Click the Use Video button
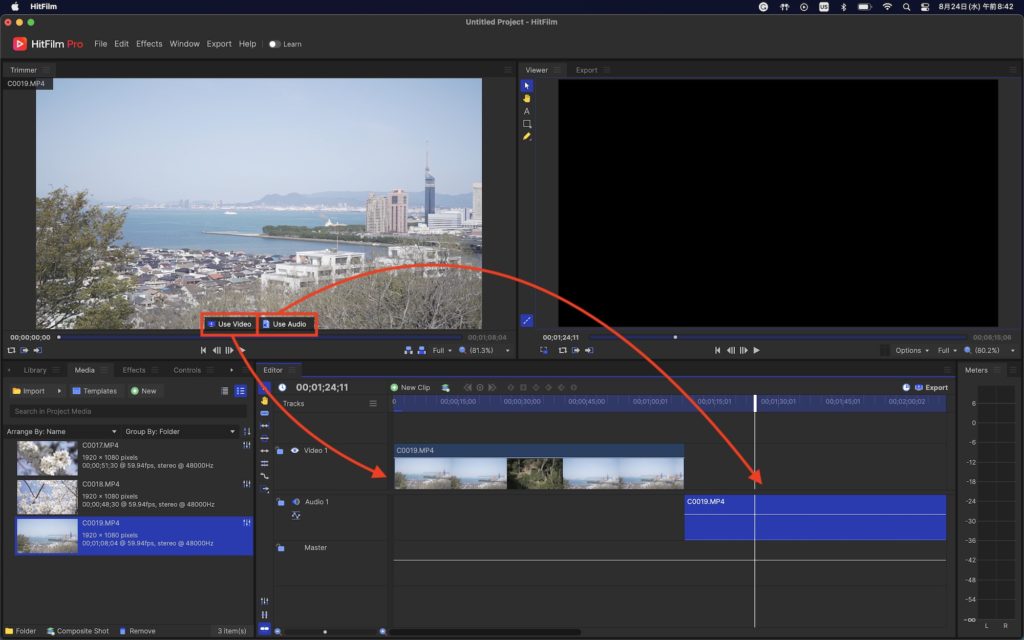The height and width of the screenshot is (640, 1024). coord(230,324)
